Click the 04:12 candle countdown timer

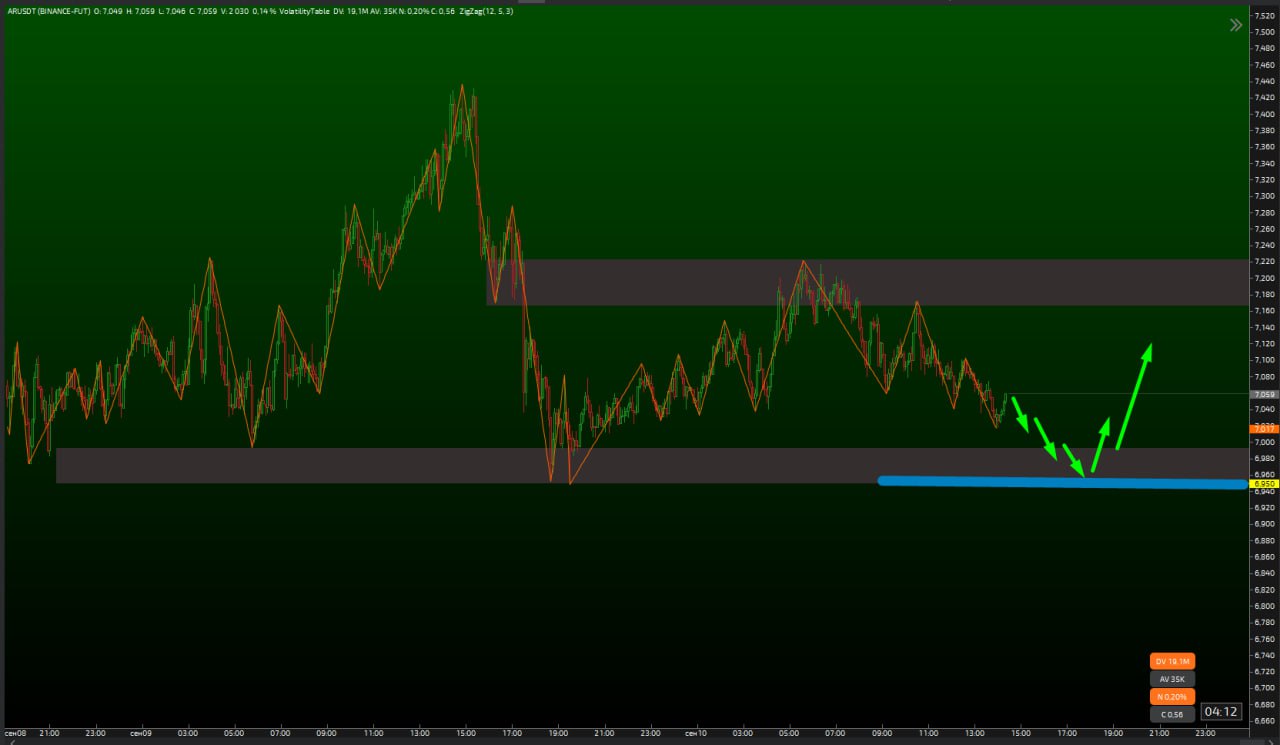pyautogui.click(x=1222, y=712)
